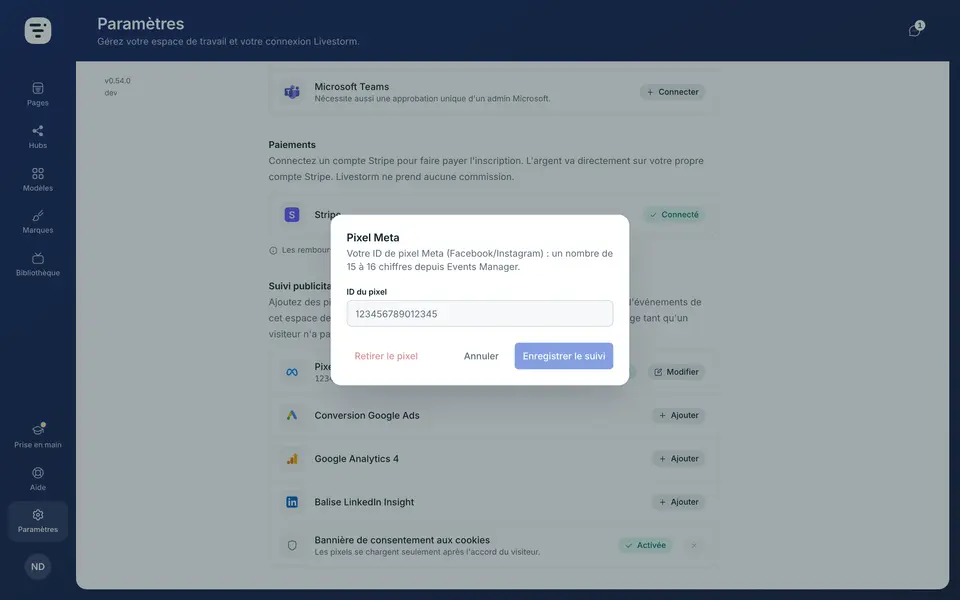Click the Livestorm logo icon
The image size is (960, 600).
click(38, 31)
